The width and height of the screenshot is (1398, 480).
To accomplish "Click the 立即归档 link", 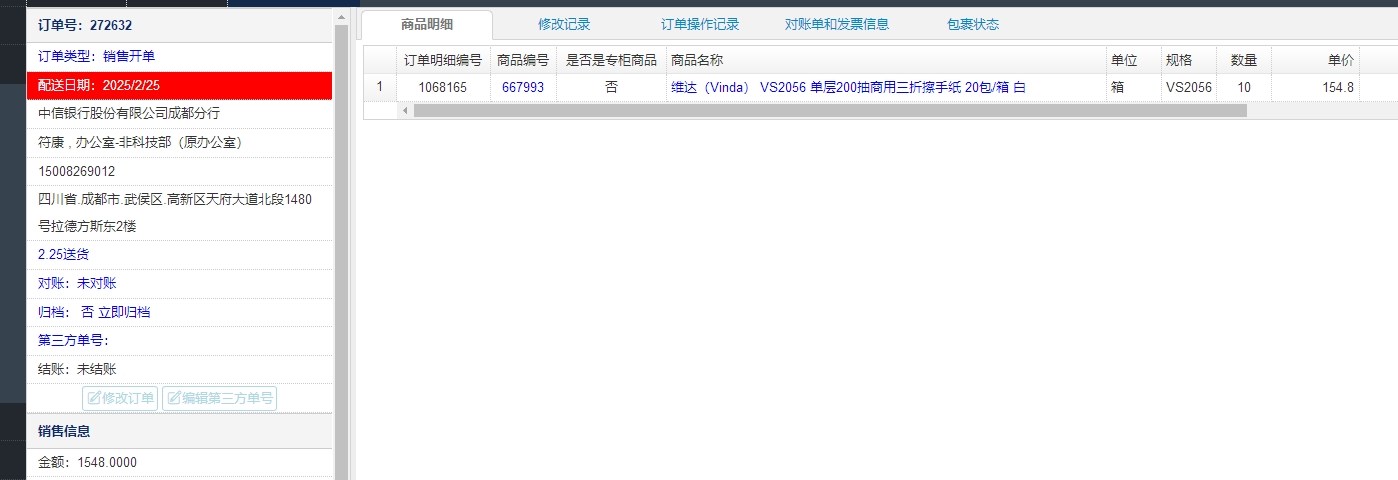I will [x=124, y=312].
